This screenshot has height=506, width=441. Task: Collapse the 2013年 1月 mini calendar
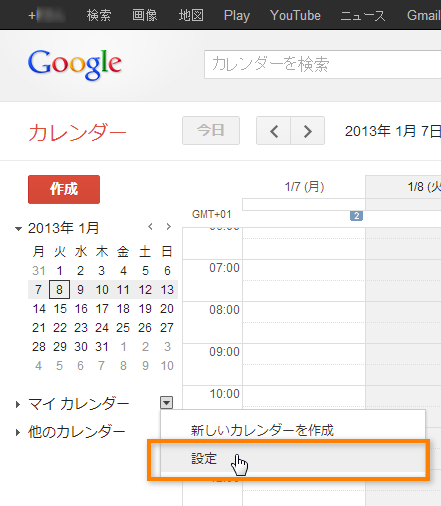(18, 229)
